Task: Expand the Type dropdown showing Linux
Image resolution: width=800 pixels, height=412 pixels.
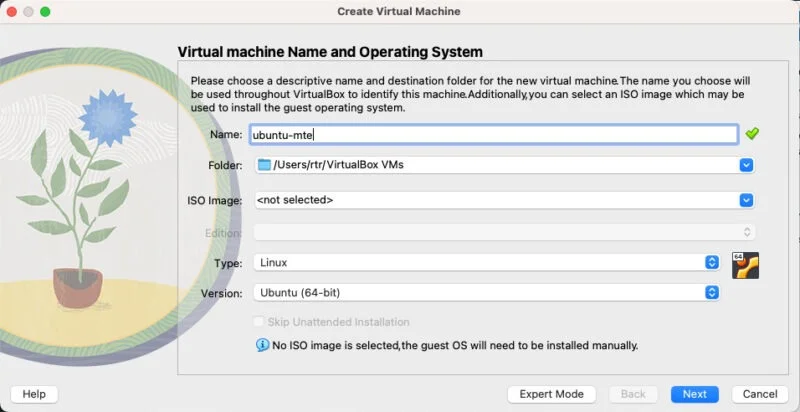Action: tap(712, 263)
